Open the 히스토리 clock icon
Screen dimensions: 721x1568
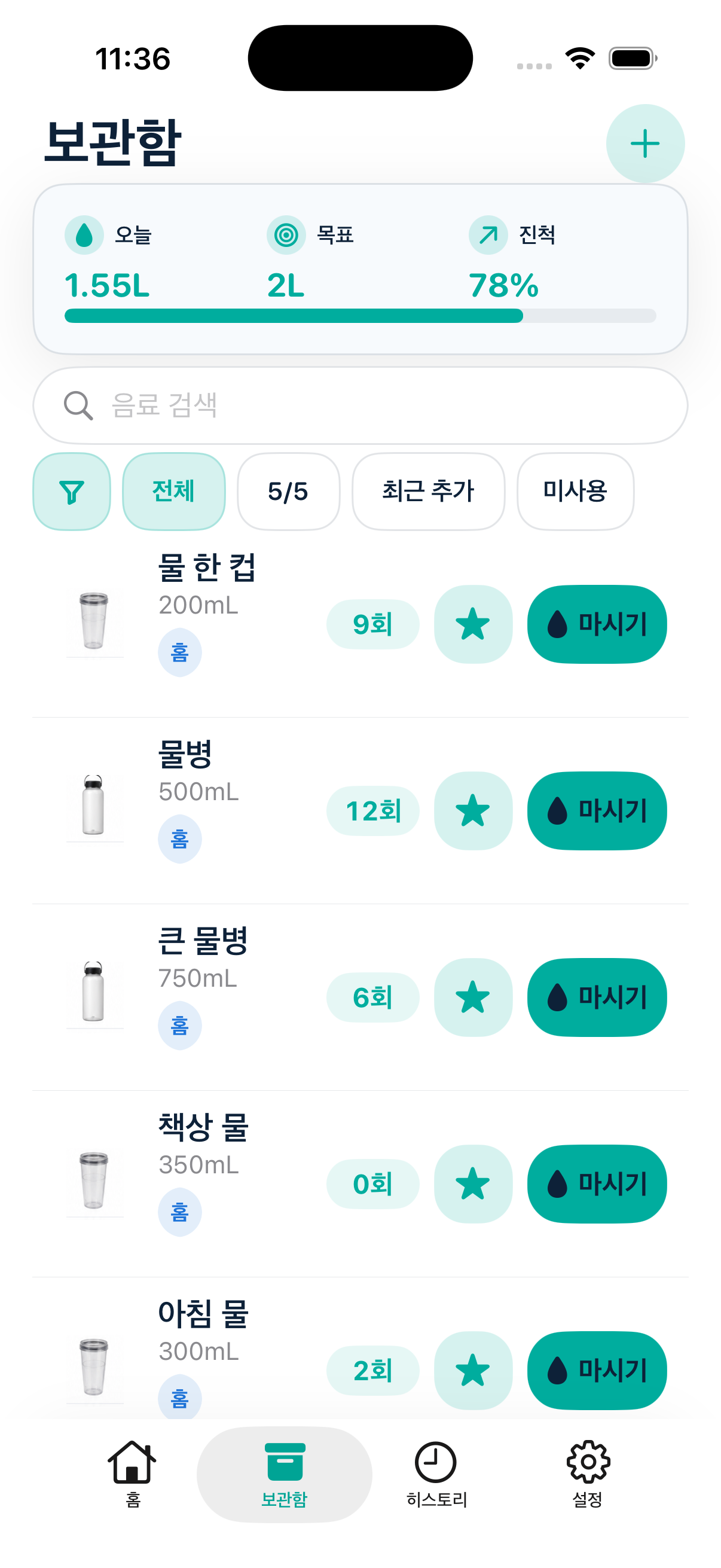(436, 1462)
